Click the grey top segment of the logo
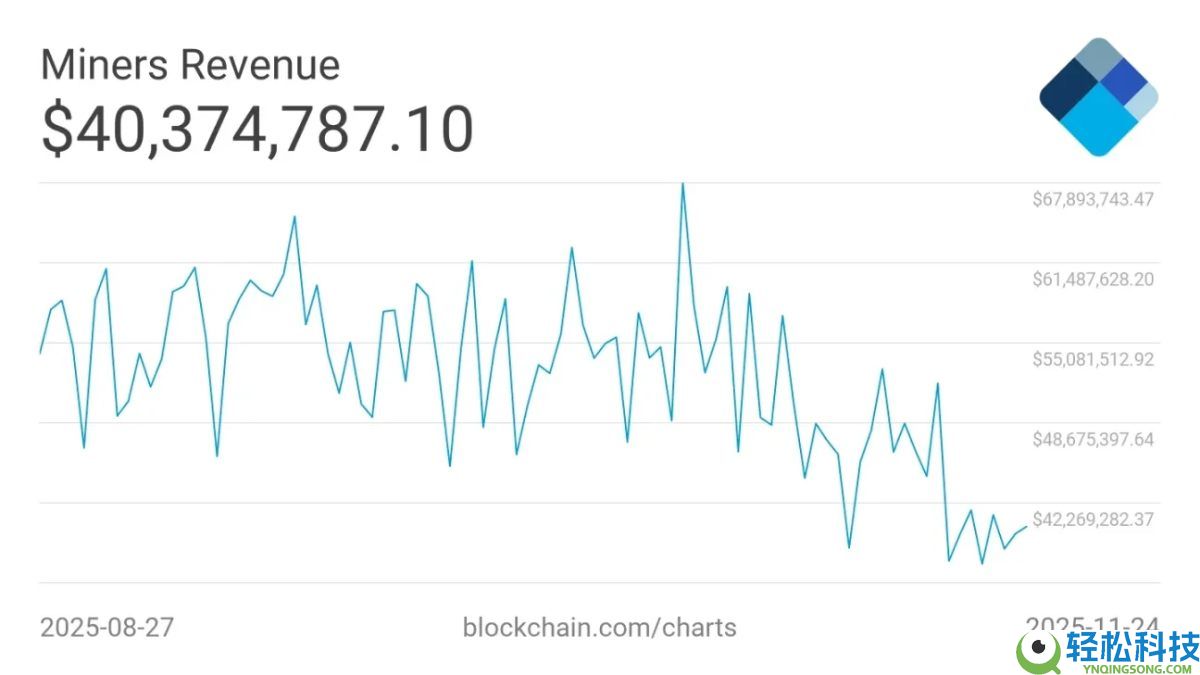The width and height of the screenshot is (1200, 675). point(1098,55)
